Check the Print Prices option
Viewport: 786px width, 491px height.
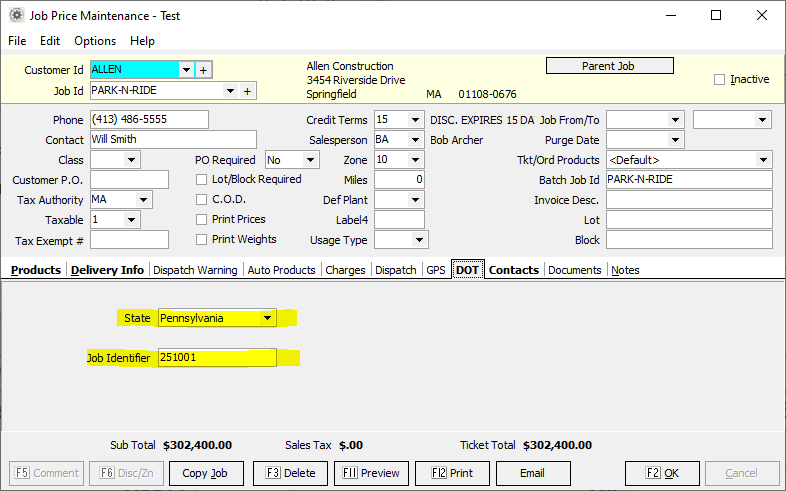202,220
